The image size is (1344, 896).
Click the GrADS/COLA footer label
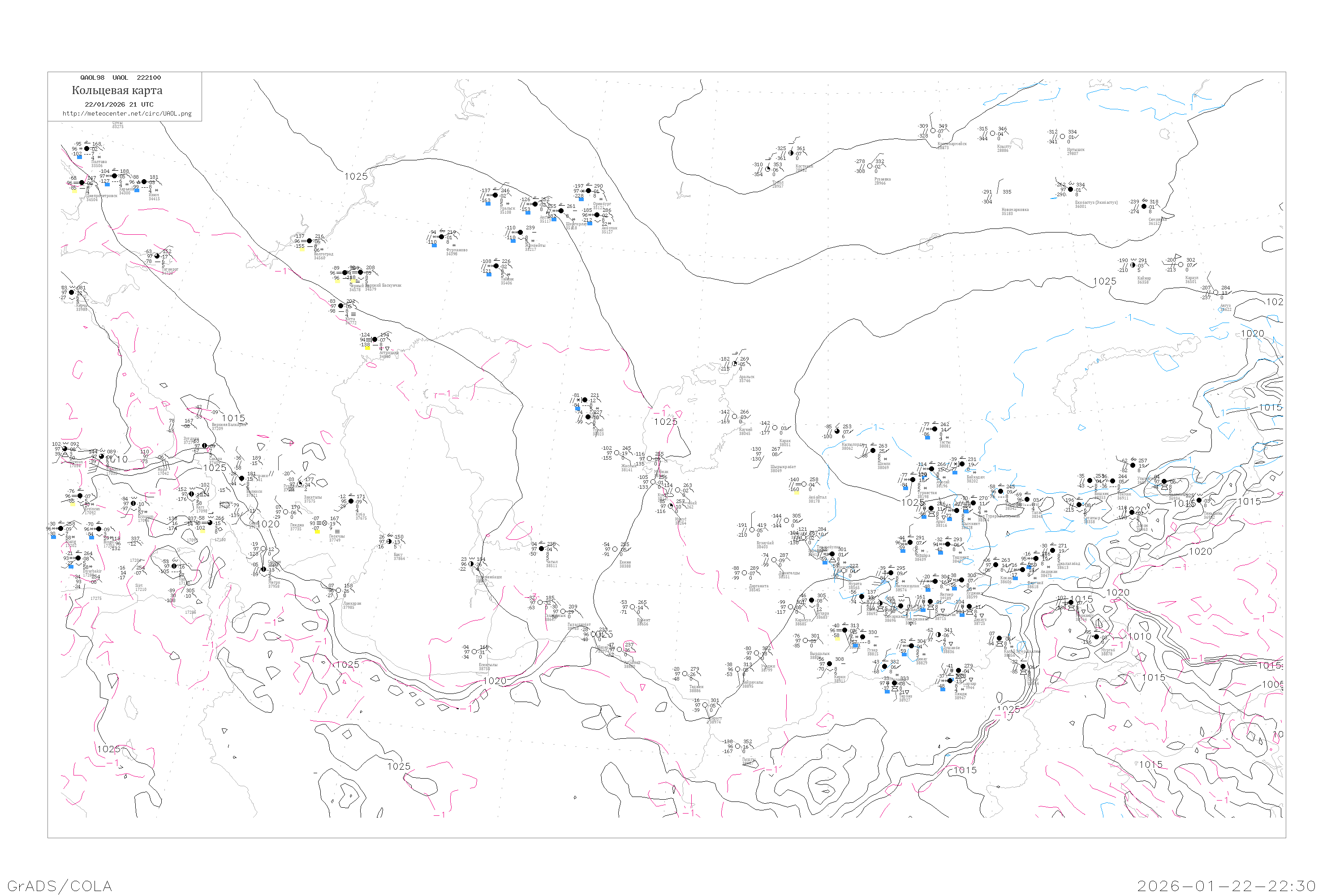click(x=60, y=886)
